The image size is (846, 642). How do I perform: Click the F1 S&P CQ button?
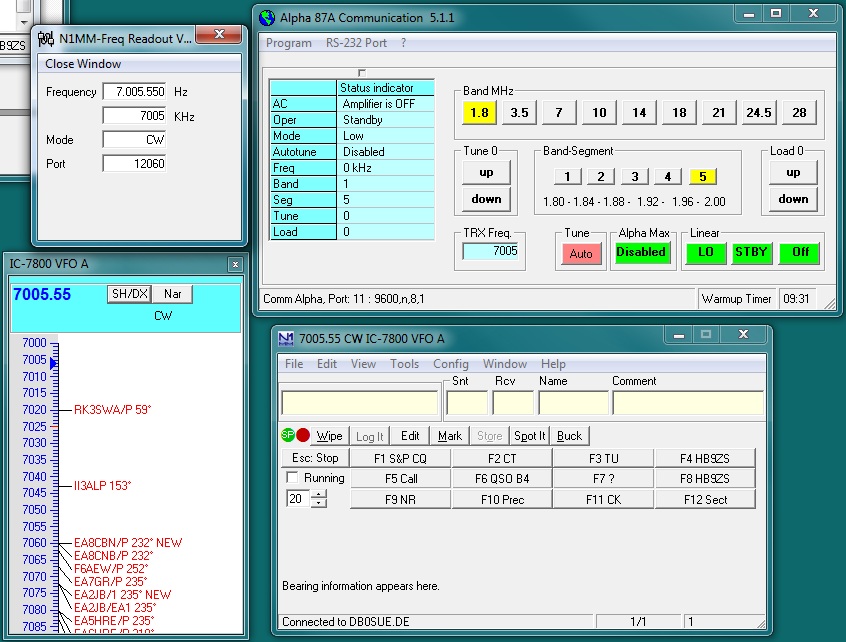[400, 459]
